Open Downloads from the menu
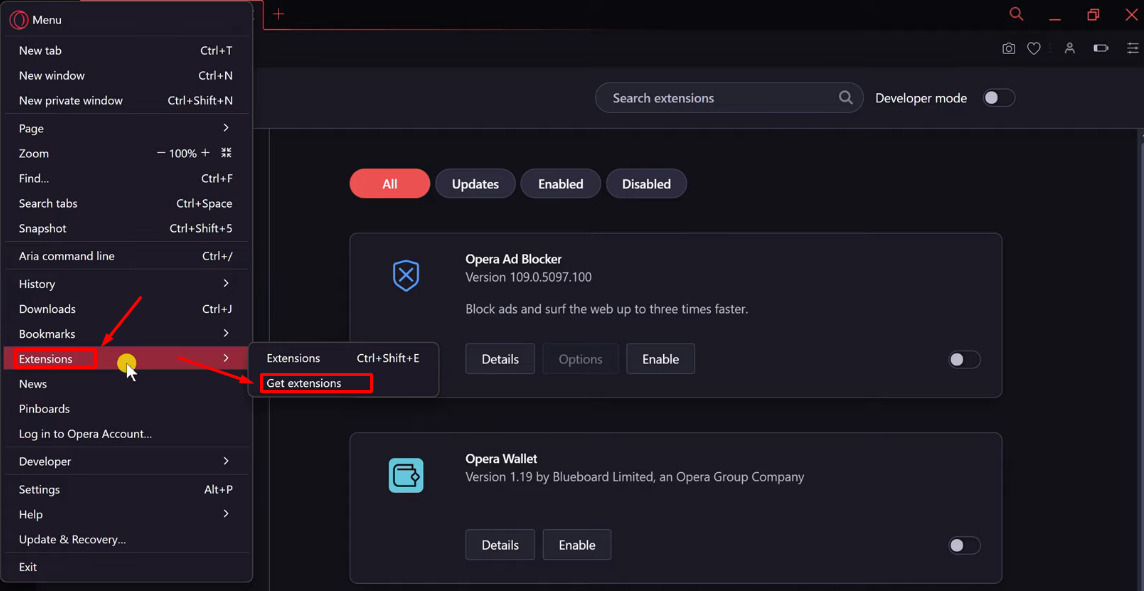 point(127,309)
